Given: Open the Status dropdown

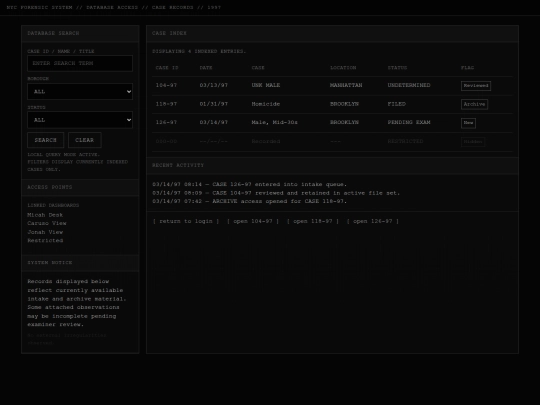Looking at the screenshot, I should [80, 120].
